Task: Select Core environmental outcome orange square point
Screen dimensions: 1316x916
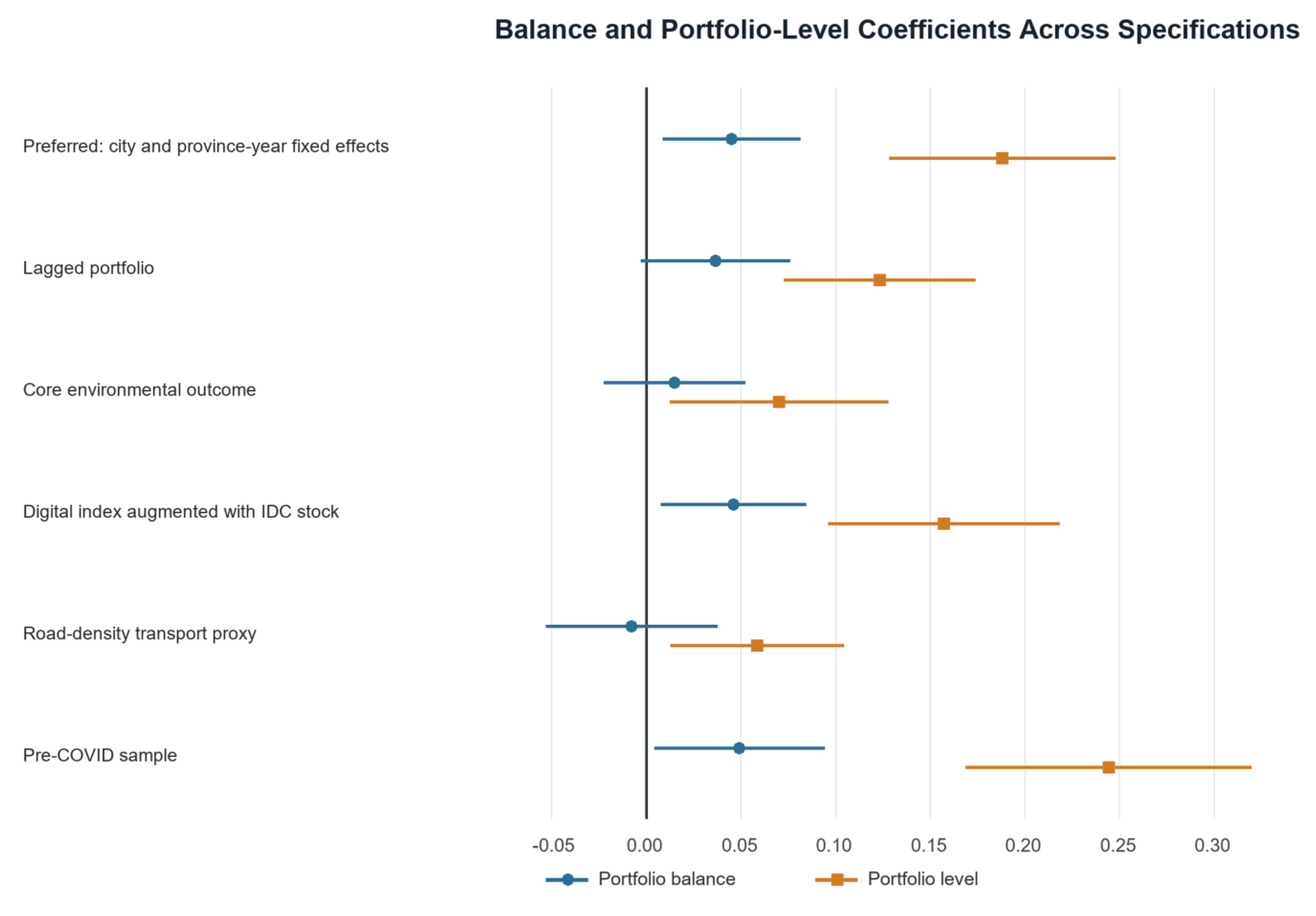Action: pyautogui.click(x=779, y=402)
